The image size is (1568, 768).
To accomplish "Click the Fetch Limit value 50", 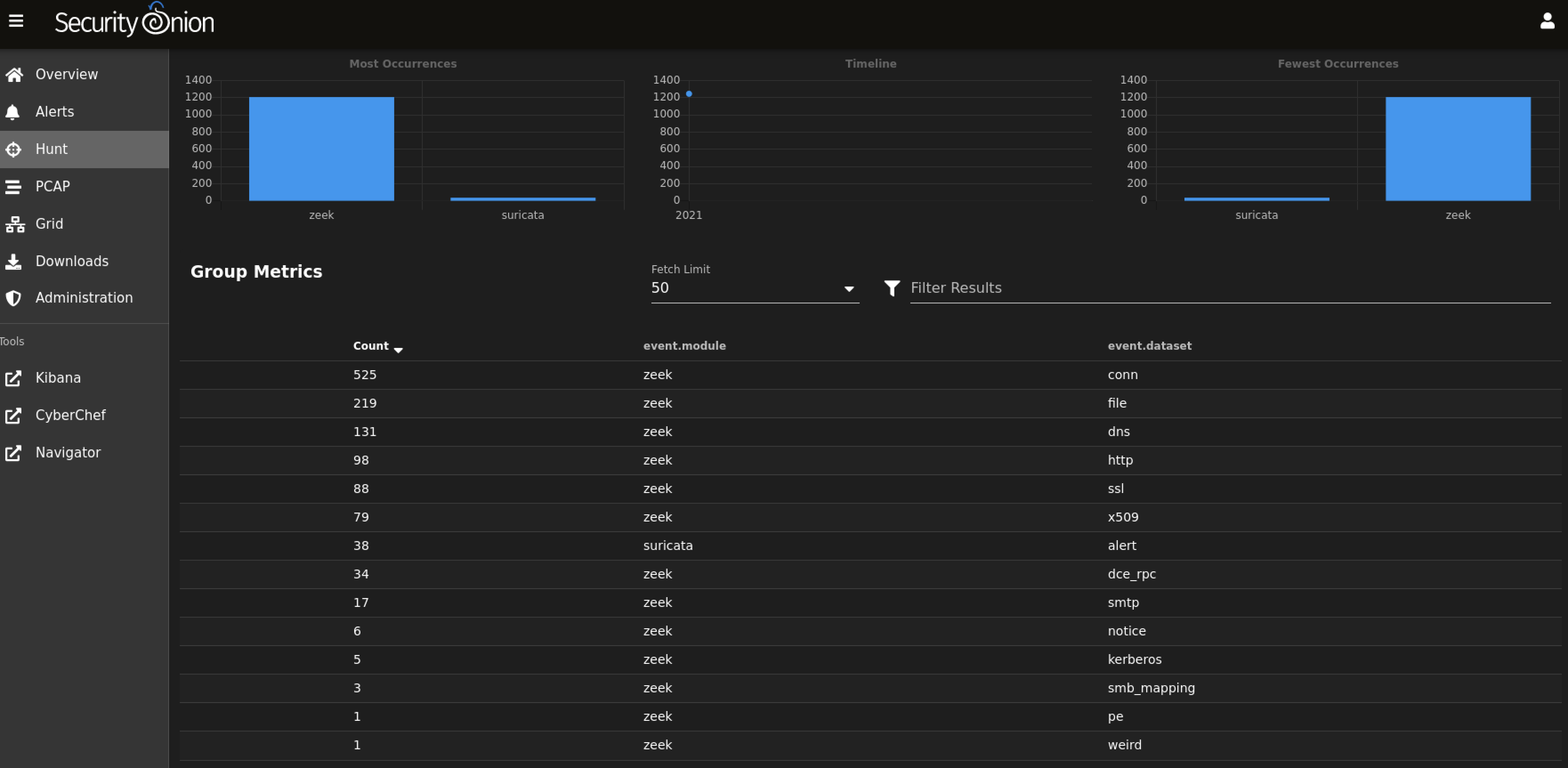I will coord(660,288).
